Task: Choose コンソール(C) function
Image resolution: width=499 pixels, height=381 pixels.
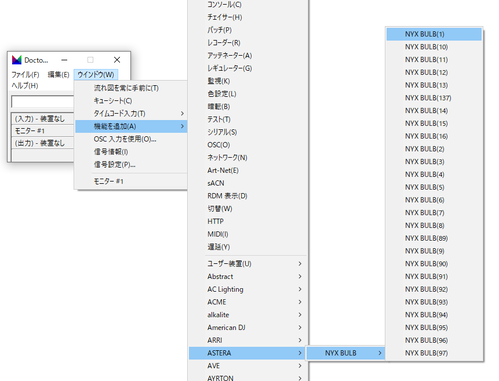Action: [x=248, y=4]
